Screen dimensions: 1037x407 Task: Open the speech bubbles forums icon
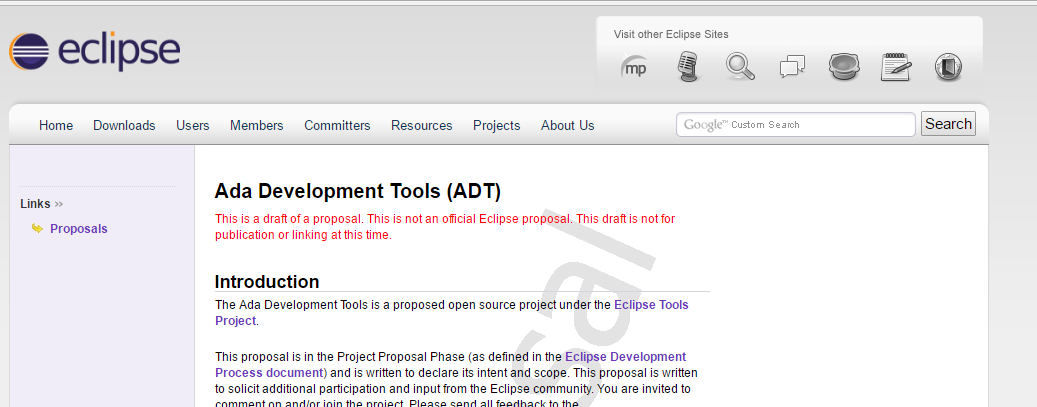click(792, 67)
